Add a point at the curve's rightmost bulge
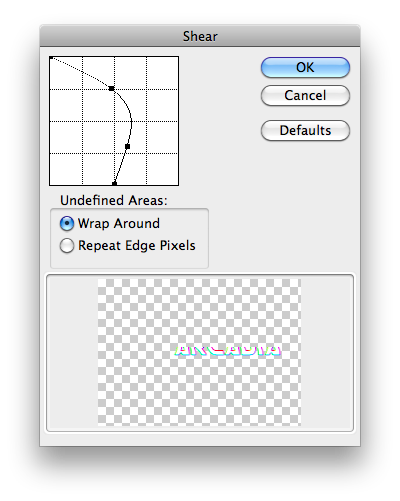The height and width of the screenshot is (501, 400). point(131,123)
